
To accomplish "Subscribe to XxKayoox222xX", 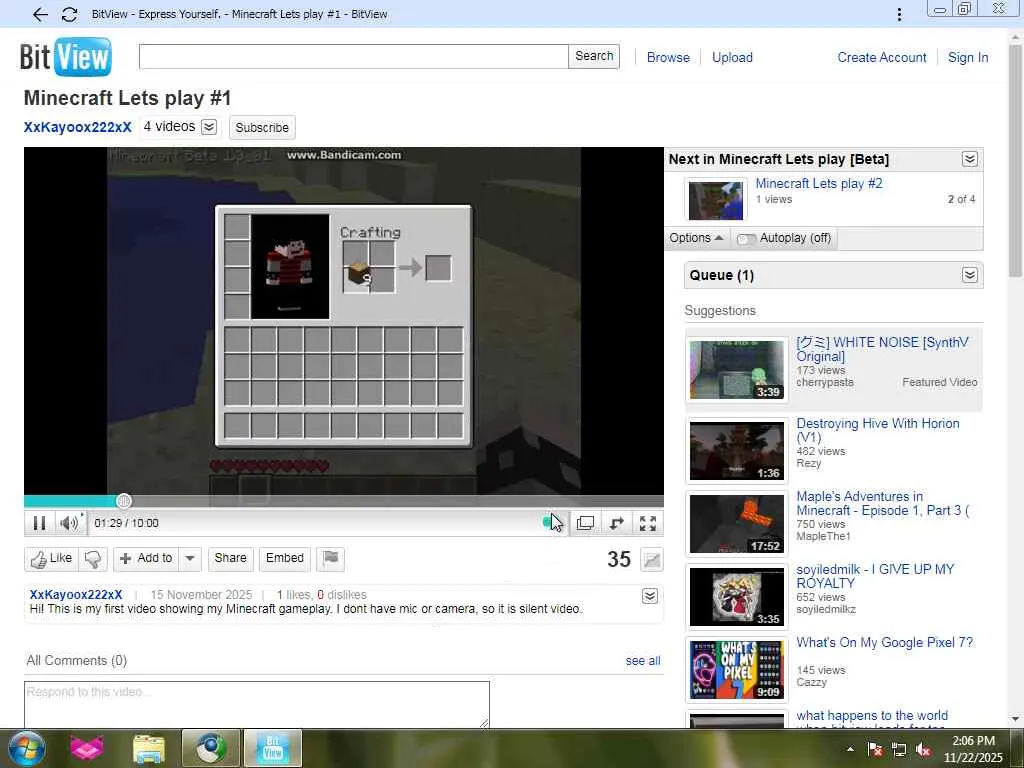I will (x=262, y=127).
